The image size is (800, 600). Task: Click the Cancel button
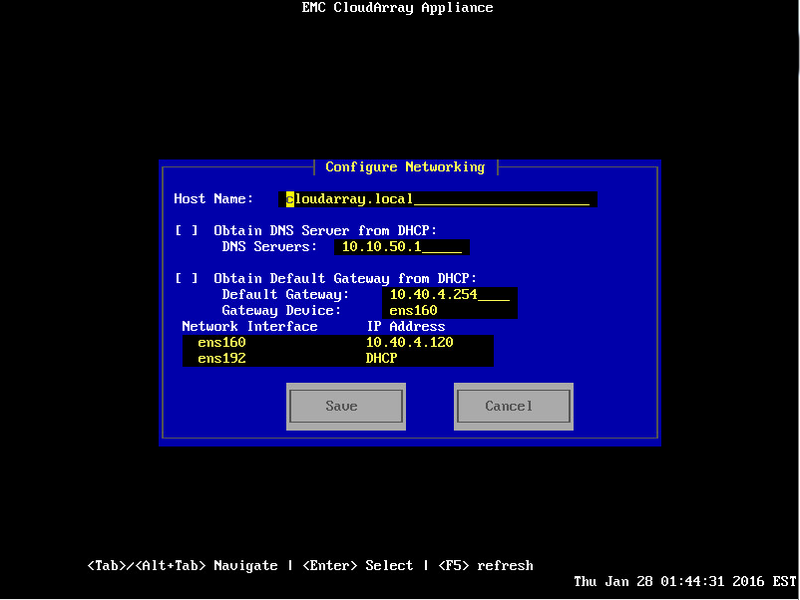tap(513, 405)
